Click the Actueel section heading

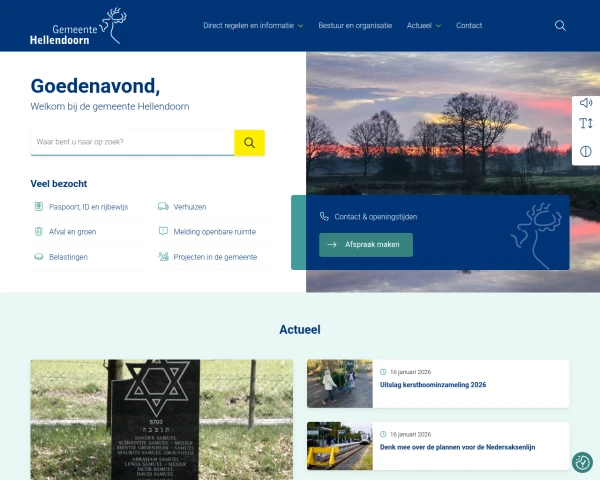click(300, 330)
